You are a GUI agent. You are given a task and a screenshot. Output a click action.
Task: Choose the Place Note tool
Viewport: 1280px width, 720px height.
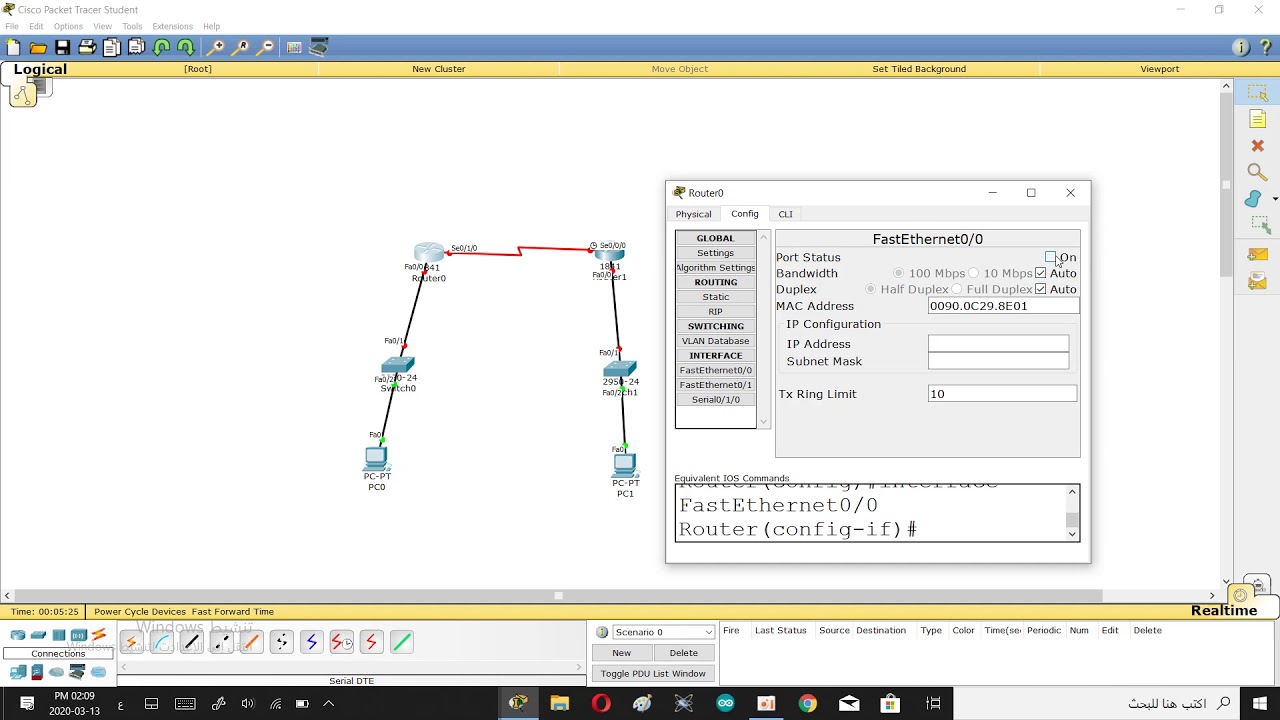click(x=1257, y=120)
